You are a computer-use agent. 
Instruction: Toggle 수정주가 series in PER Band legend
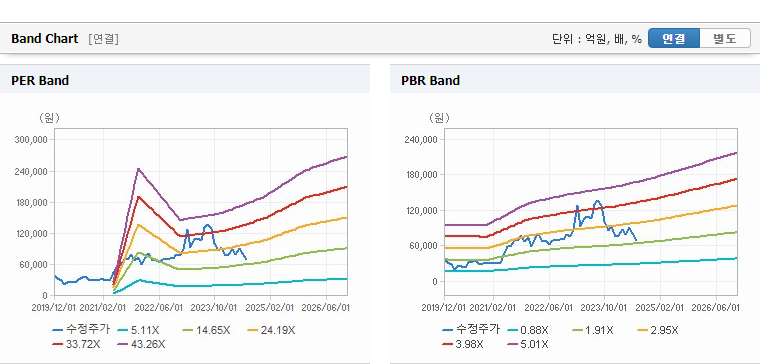81,330
